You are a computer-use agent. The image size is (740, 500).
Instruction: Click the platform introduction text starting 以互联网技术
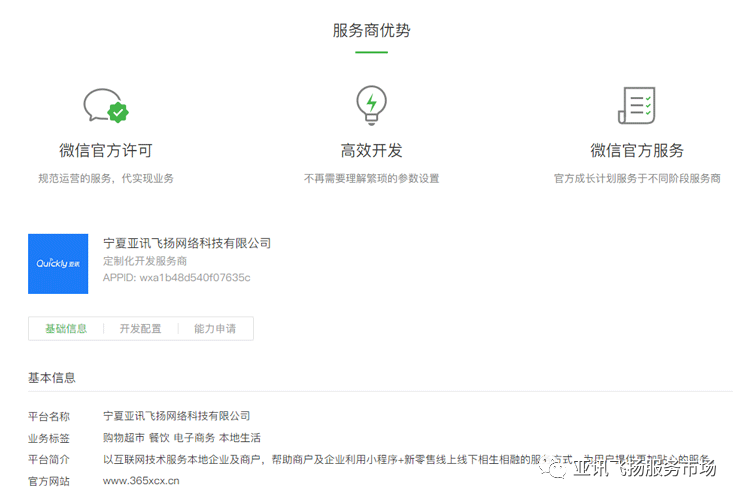tap(406, 459)
